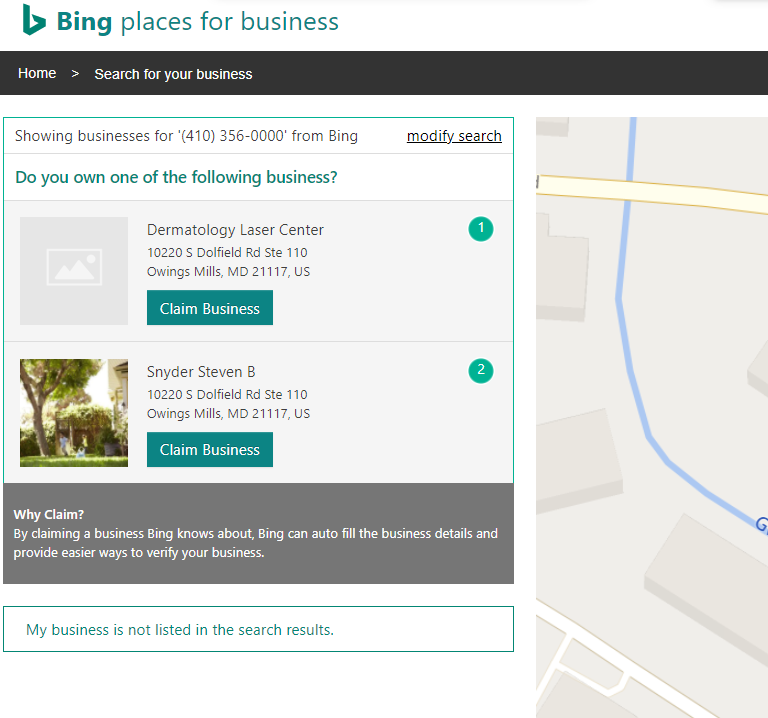Click the Bing places for business title
The image size is (768, 718).
tap(197, 22)
